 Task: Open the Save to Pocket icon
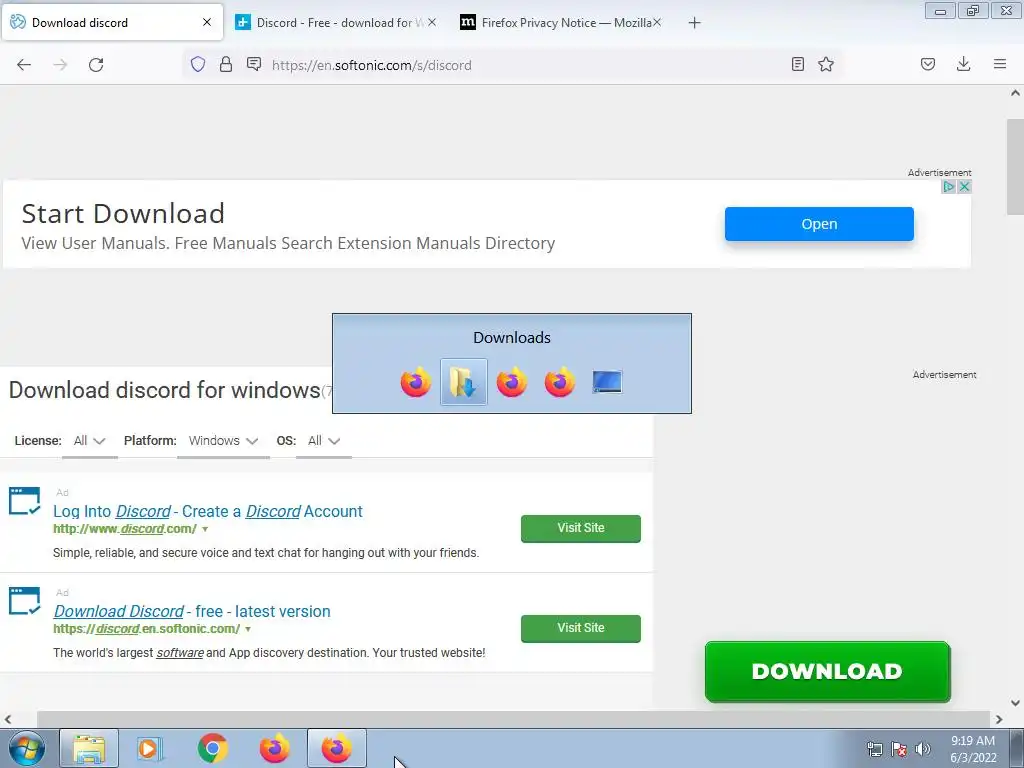(x=928, y=64)
